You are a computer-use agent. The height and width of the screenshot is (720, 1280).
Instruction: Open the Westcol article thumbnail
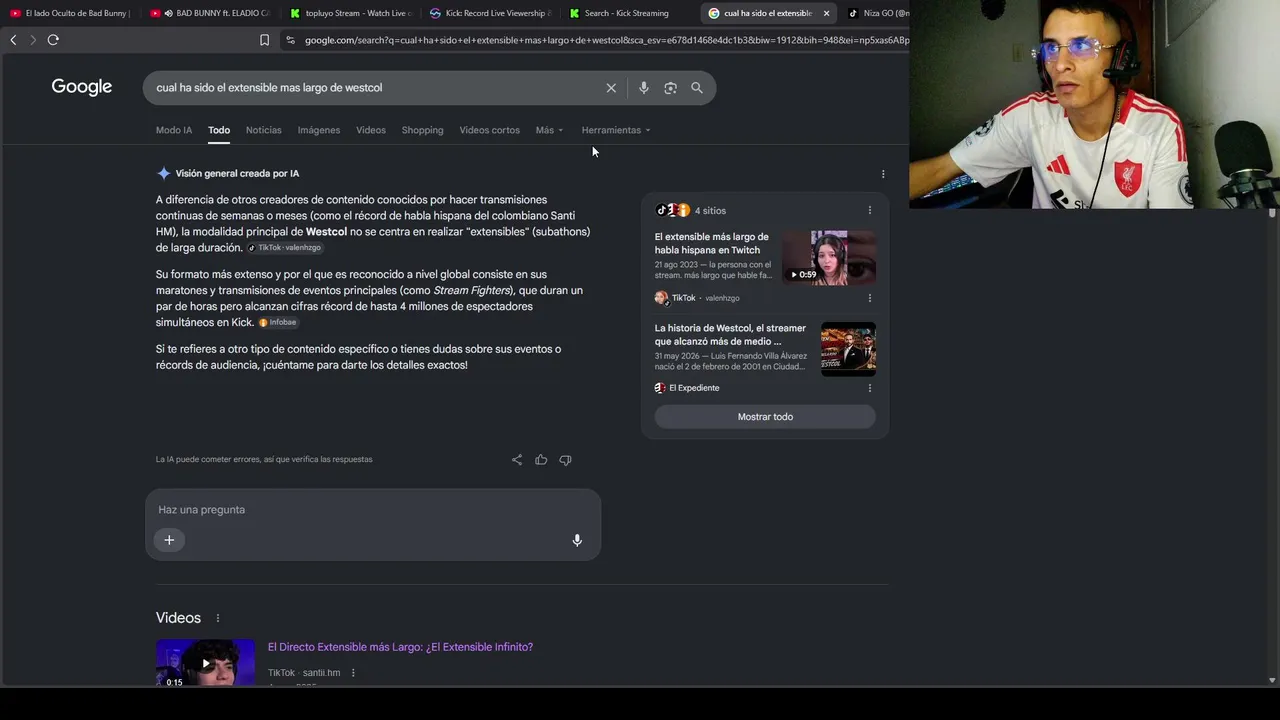pyautogui.click(x=848, y=349)
